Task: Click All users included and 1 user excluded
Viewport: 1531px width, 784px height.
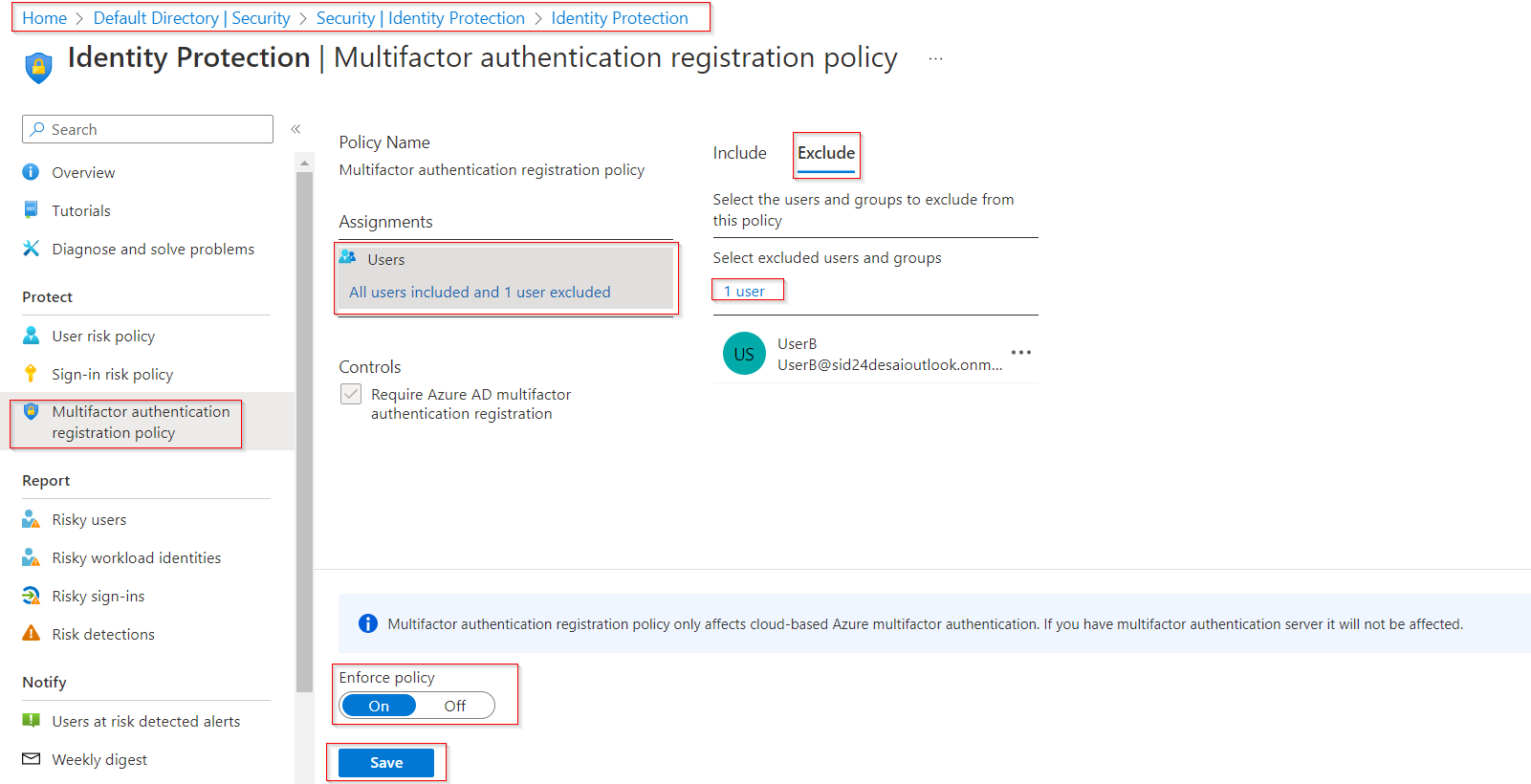Action: [x=479, y=292]
